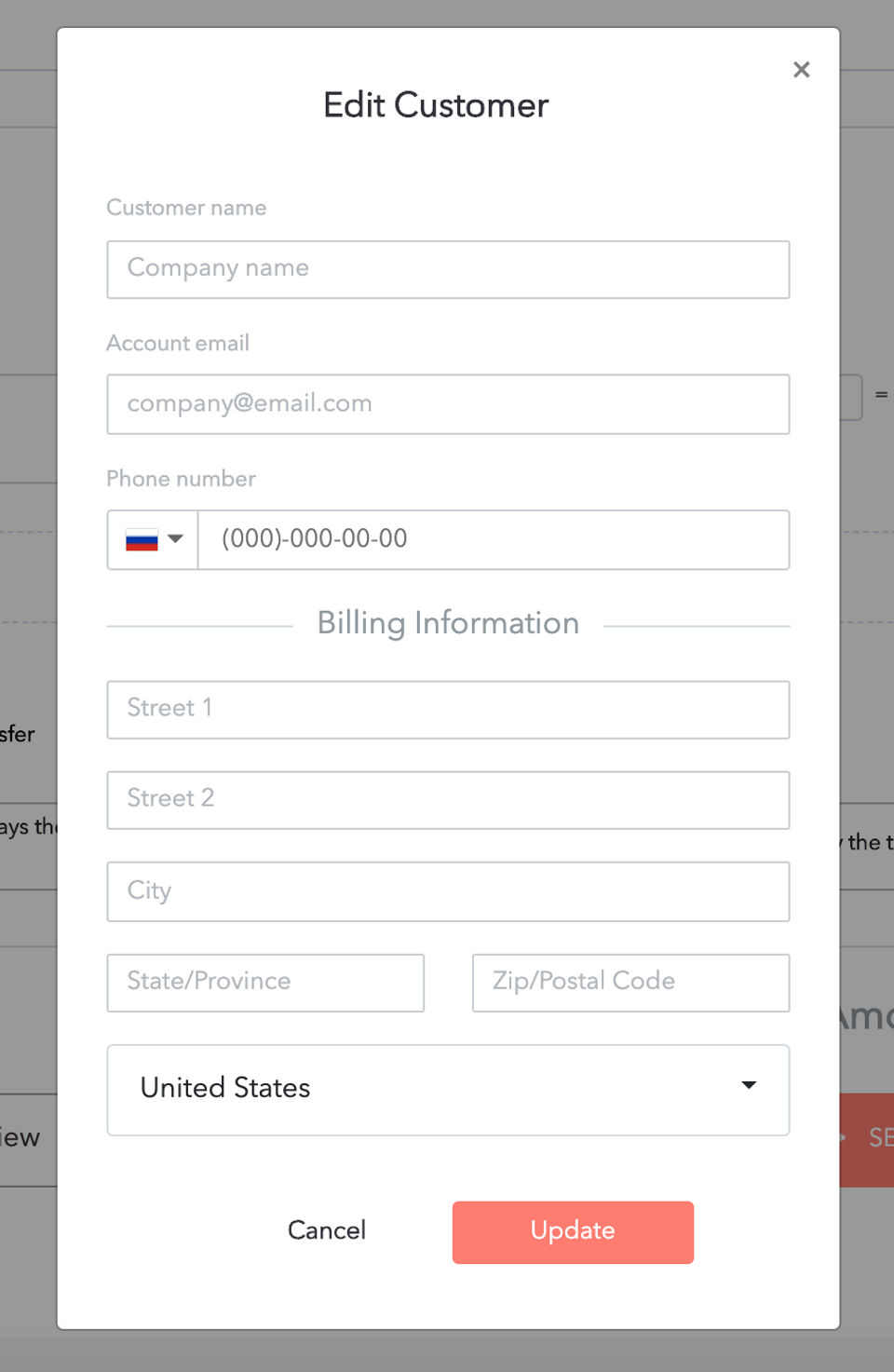894x1372 pixels.
Task: Open the United States country dropdown
Action: (x=448, y=1090)
